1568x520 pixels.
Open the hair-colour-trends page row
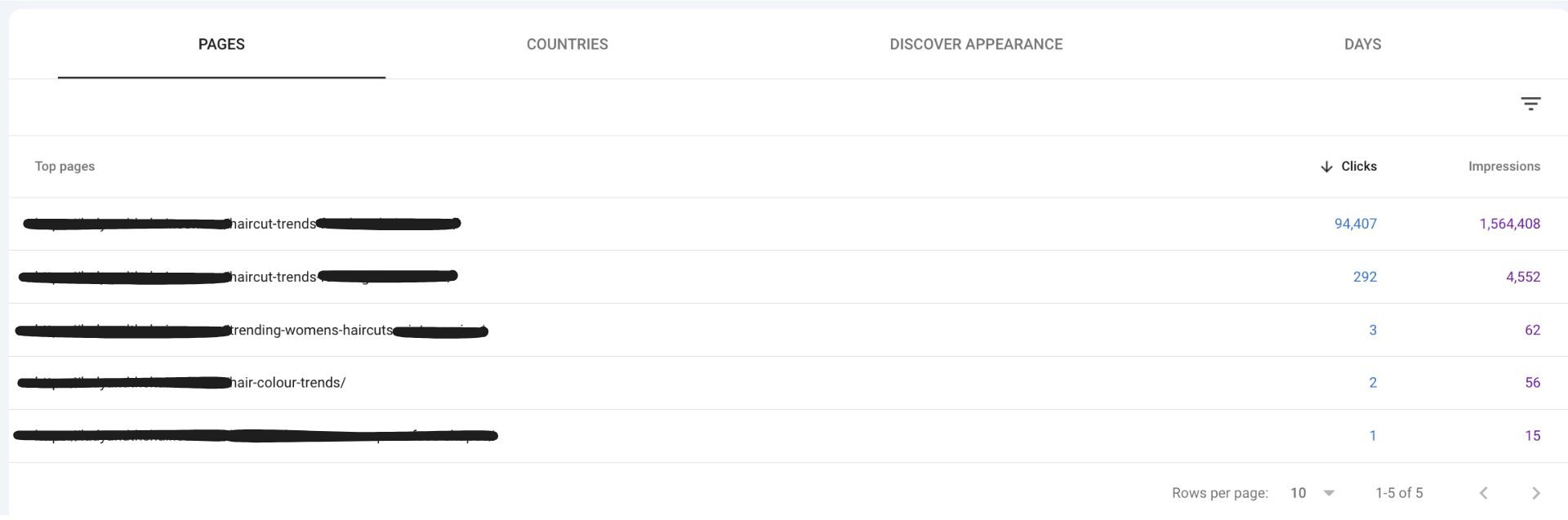coord(288,383)
